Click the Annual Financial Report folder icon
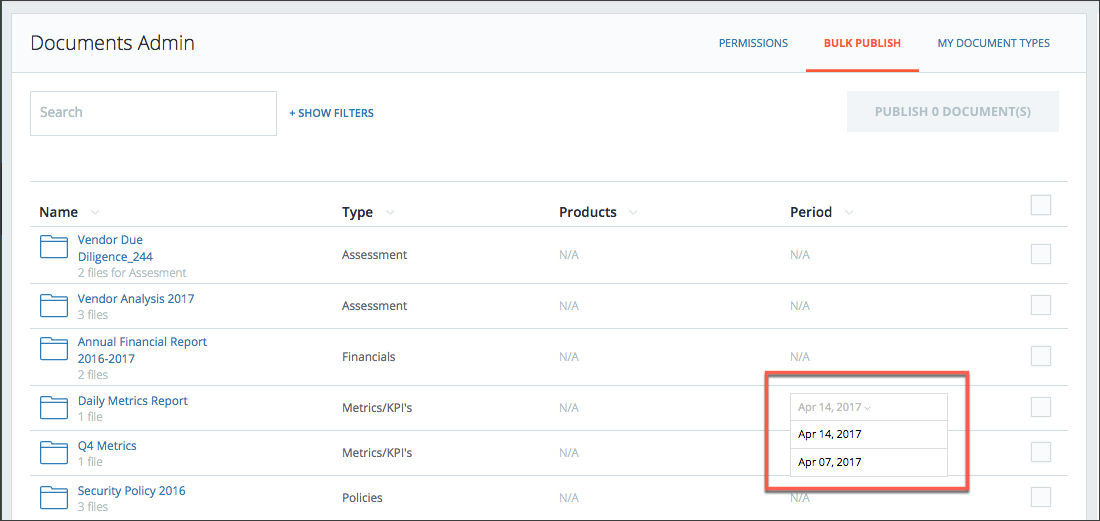Image resolution: width=1100 pixels, height=521 pixels. 53,349
